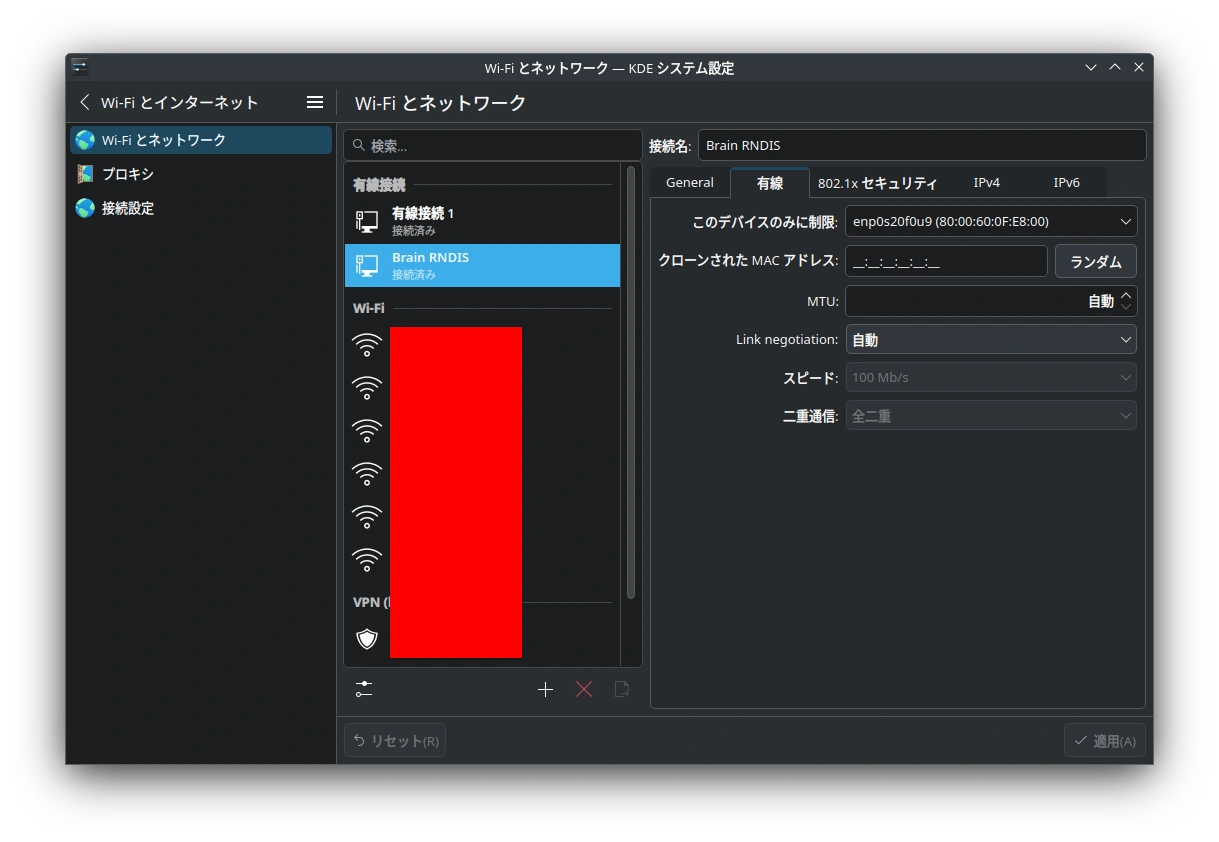Screen dimensions: 1219x842
Task: Open the スピード dropdown
Action: point(991,378)
